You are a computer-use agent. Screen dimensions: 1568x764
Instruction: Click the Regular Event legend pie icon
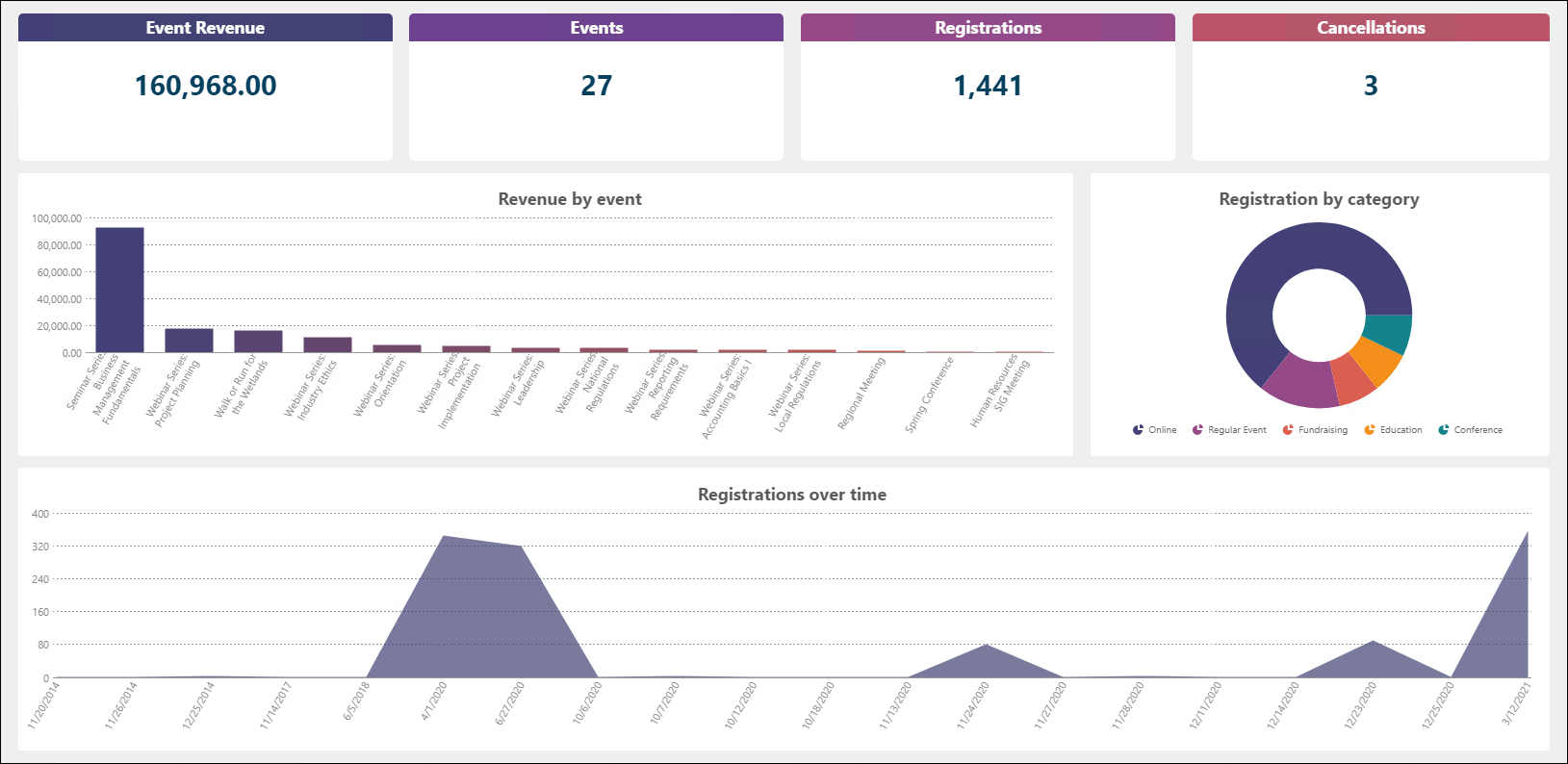[1197, 430]
